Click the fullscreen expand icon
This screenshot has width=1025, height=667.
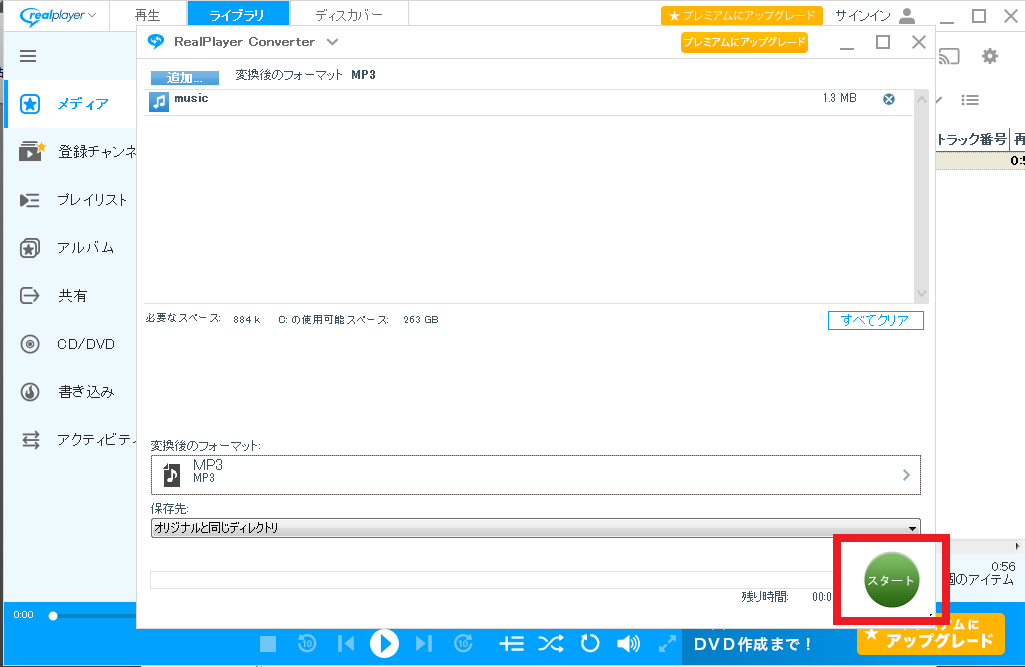pos(667,644)
